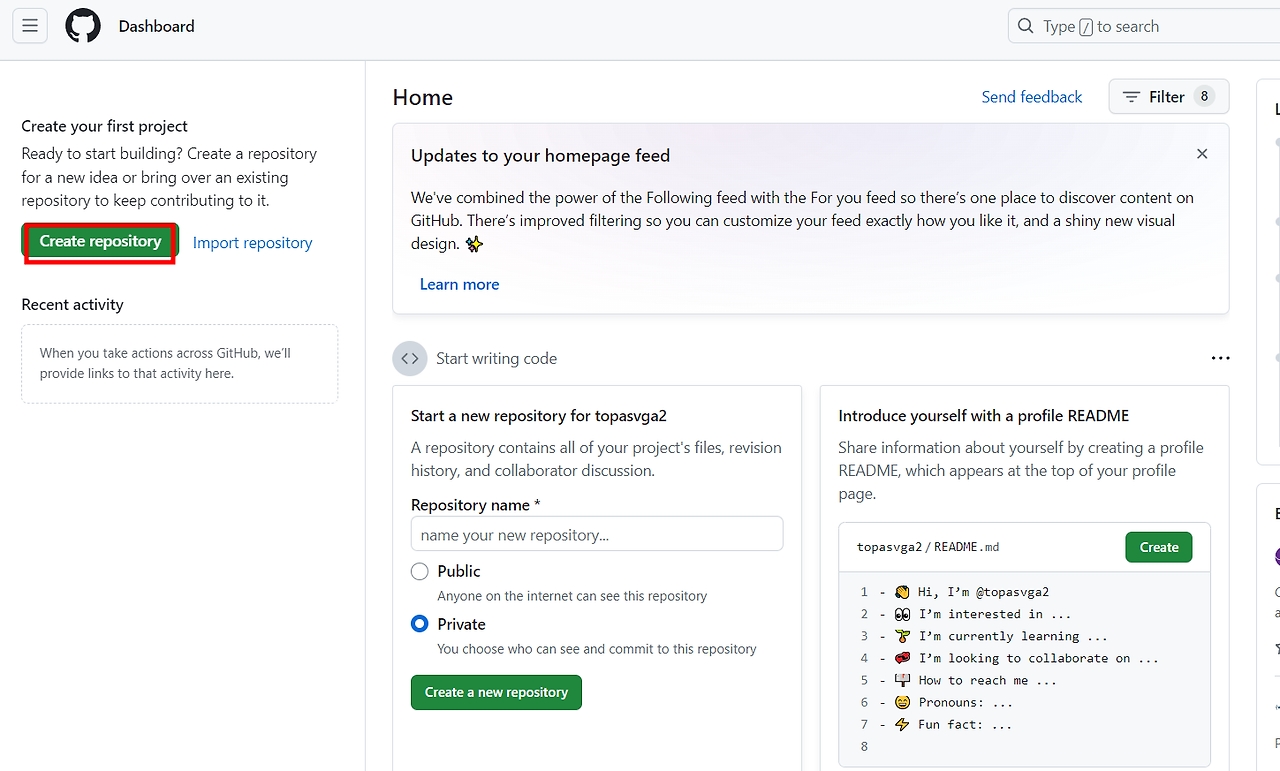This screenshot has width=1280, height=771.
Task: Click the Dashboard header title
Action: [x=156, y=26]
